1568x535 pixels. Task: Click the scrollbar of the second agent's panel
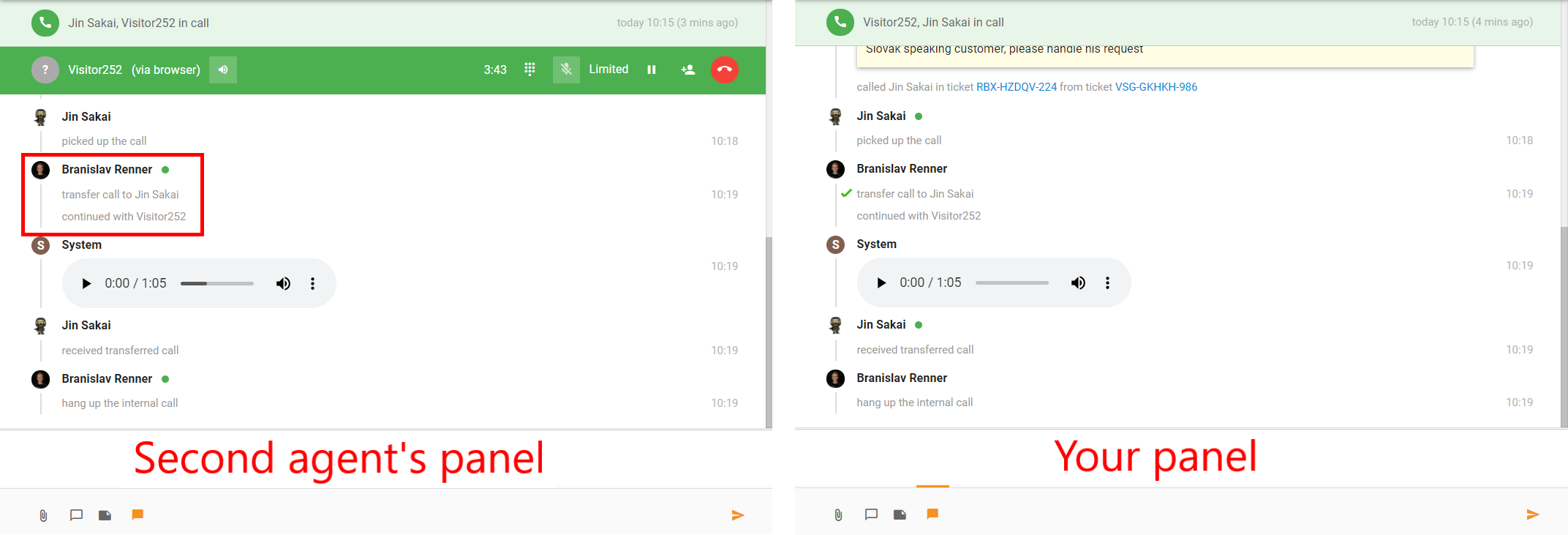point(769,332)
